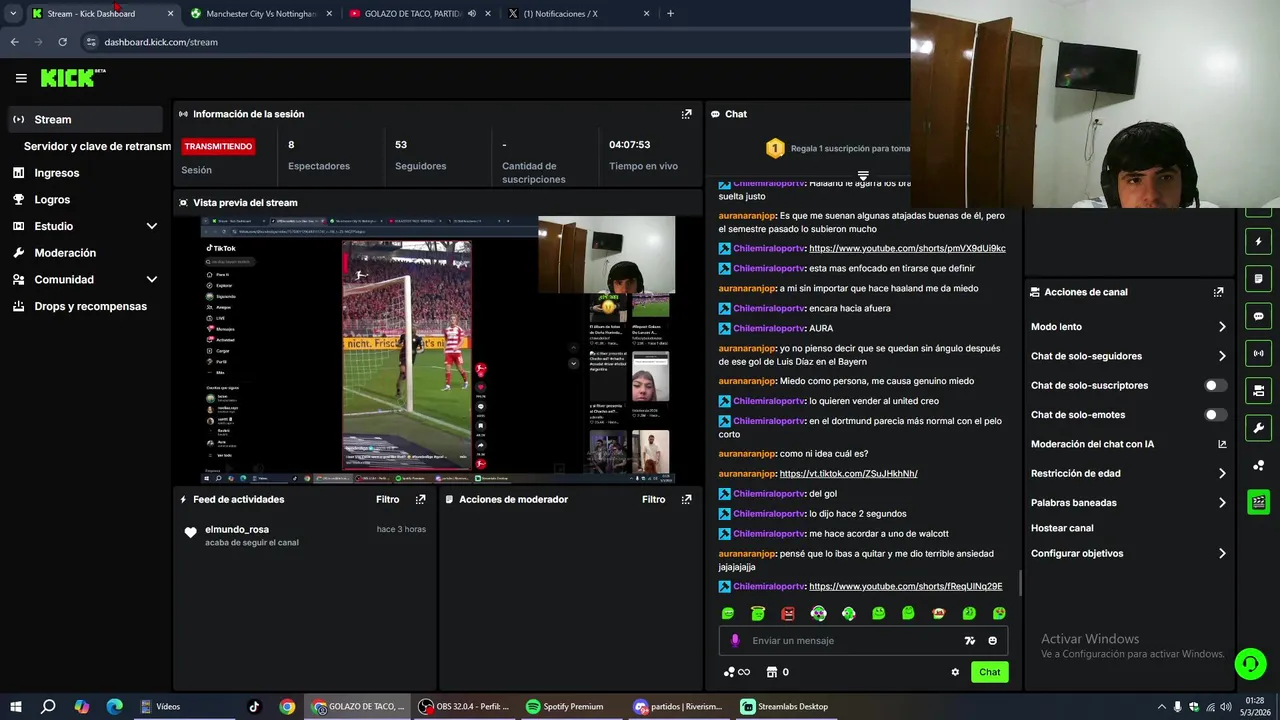This screenshot has height=720, width=1280.
Task: Expand Configurar objetivos options
Action: 1222,554
